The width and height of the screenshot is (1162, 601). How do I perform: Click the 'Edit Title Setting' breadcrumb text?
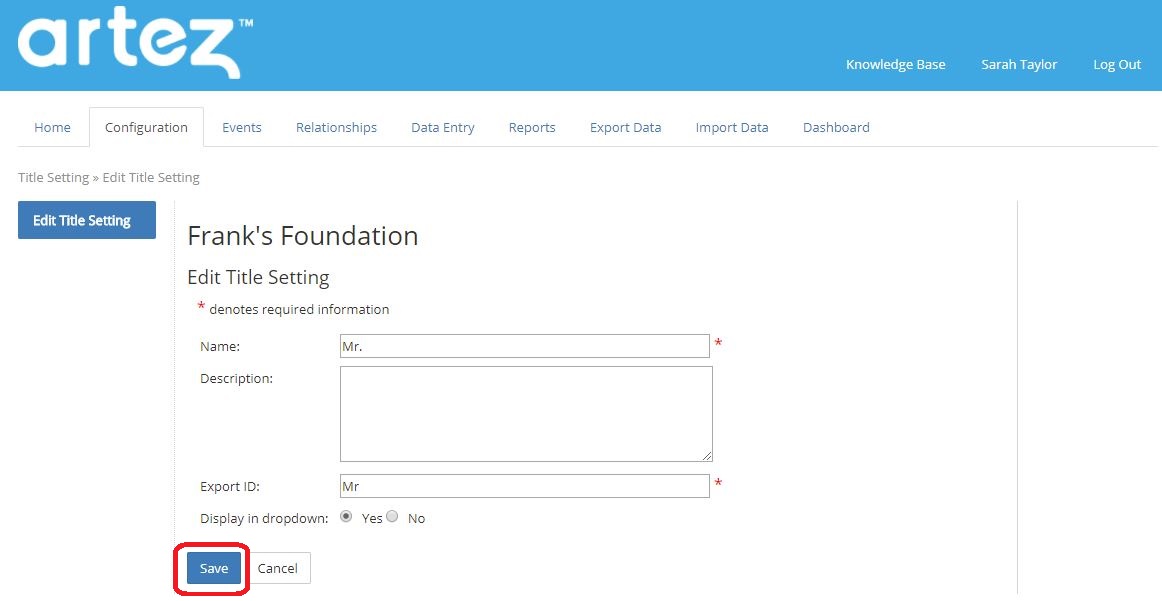point(151,178)
